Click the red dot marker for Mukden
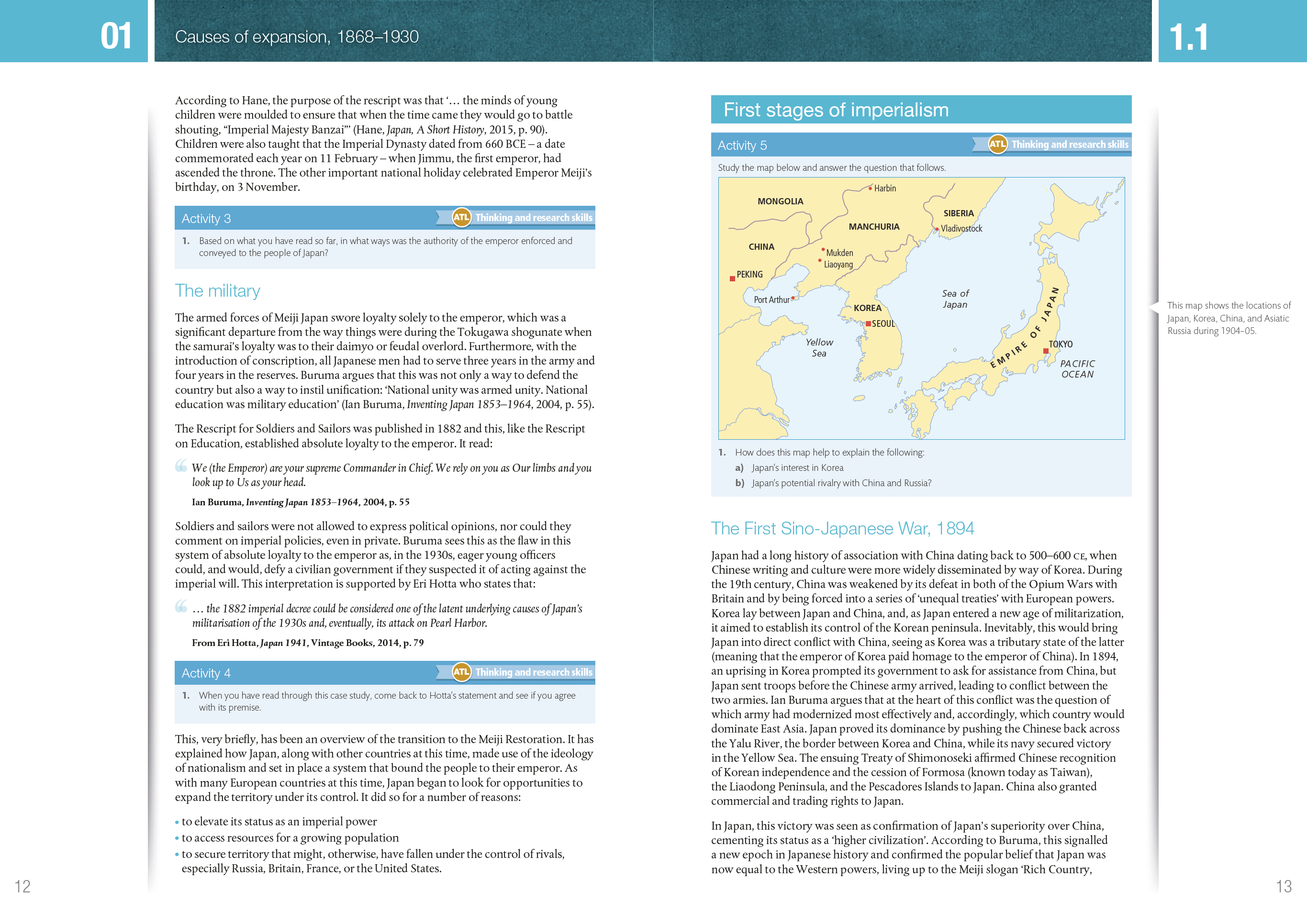The image size is (1307, 924). 823,249
